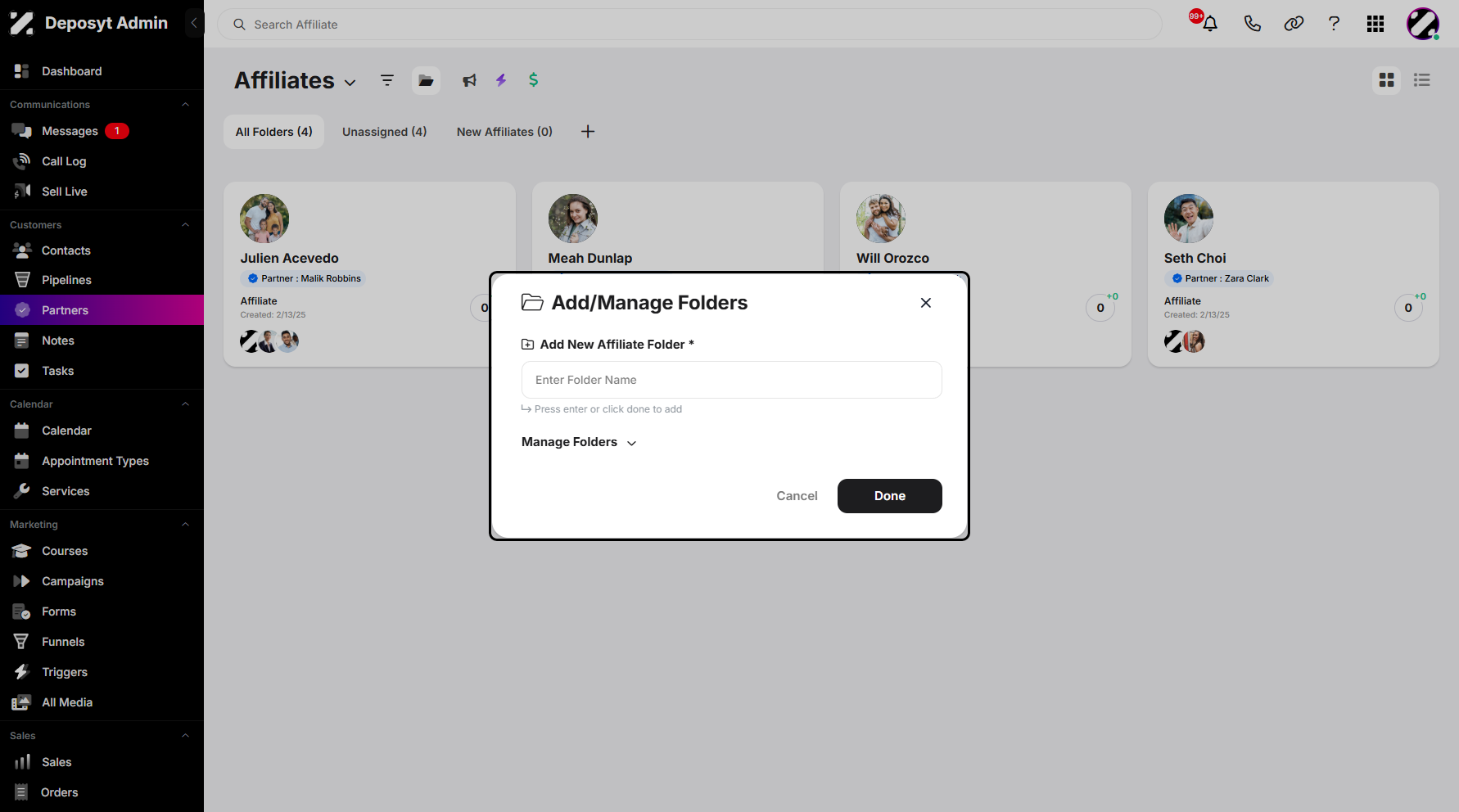This screenshot has width=1459, height=812.
Task: Close the Add/Manage Folders dialog
Action: 926,303
